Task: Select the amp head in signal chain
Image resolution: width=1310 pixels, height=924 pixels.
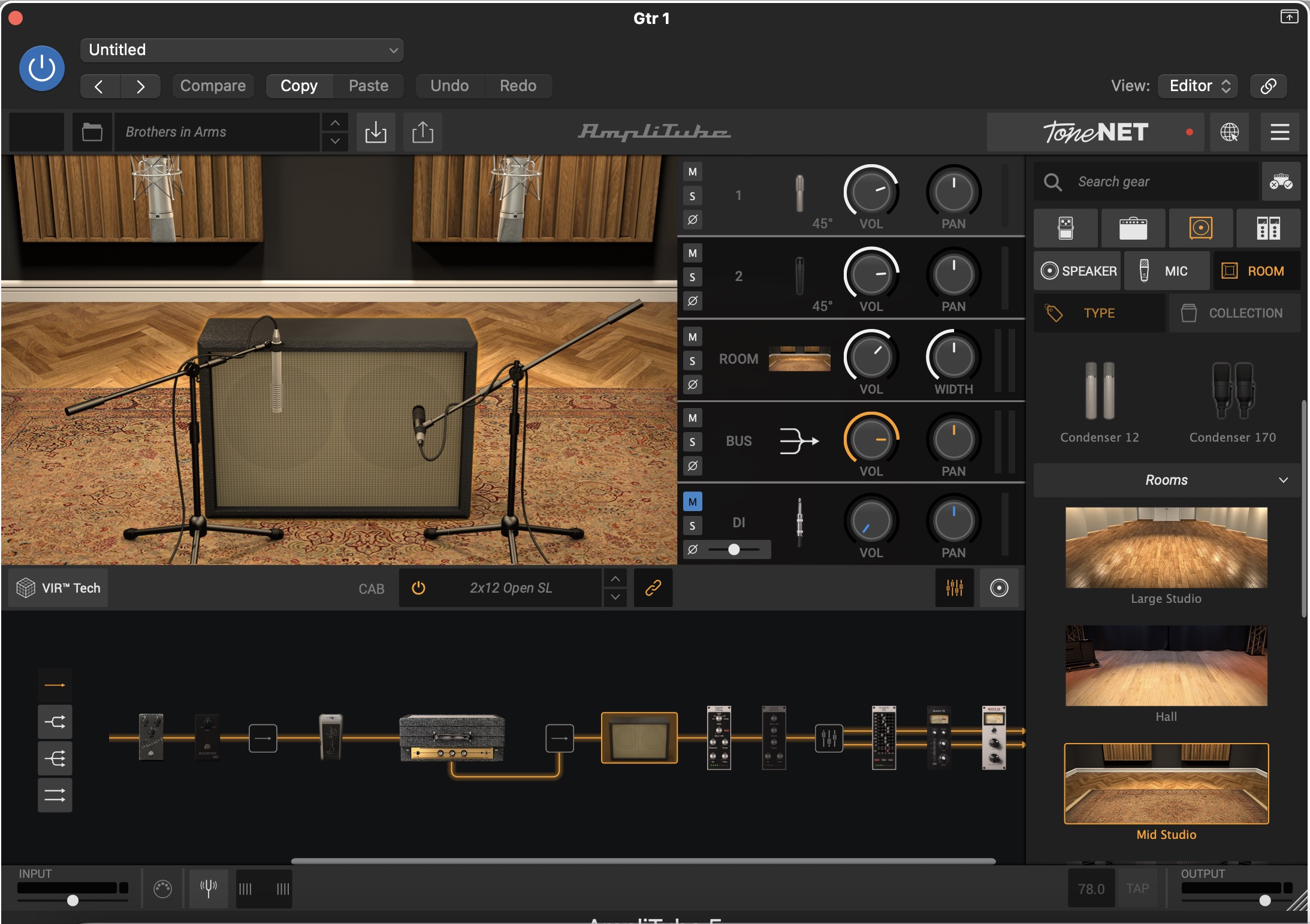Action: 452,738
